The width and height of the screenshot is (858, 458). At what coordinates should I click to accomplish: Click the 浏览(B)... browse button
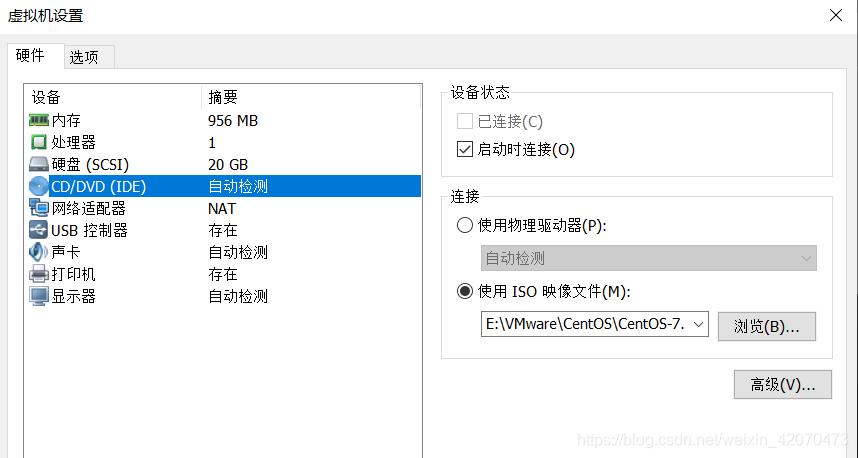766,326
